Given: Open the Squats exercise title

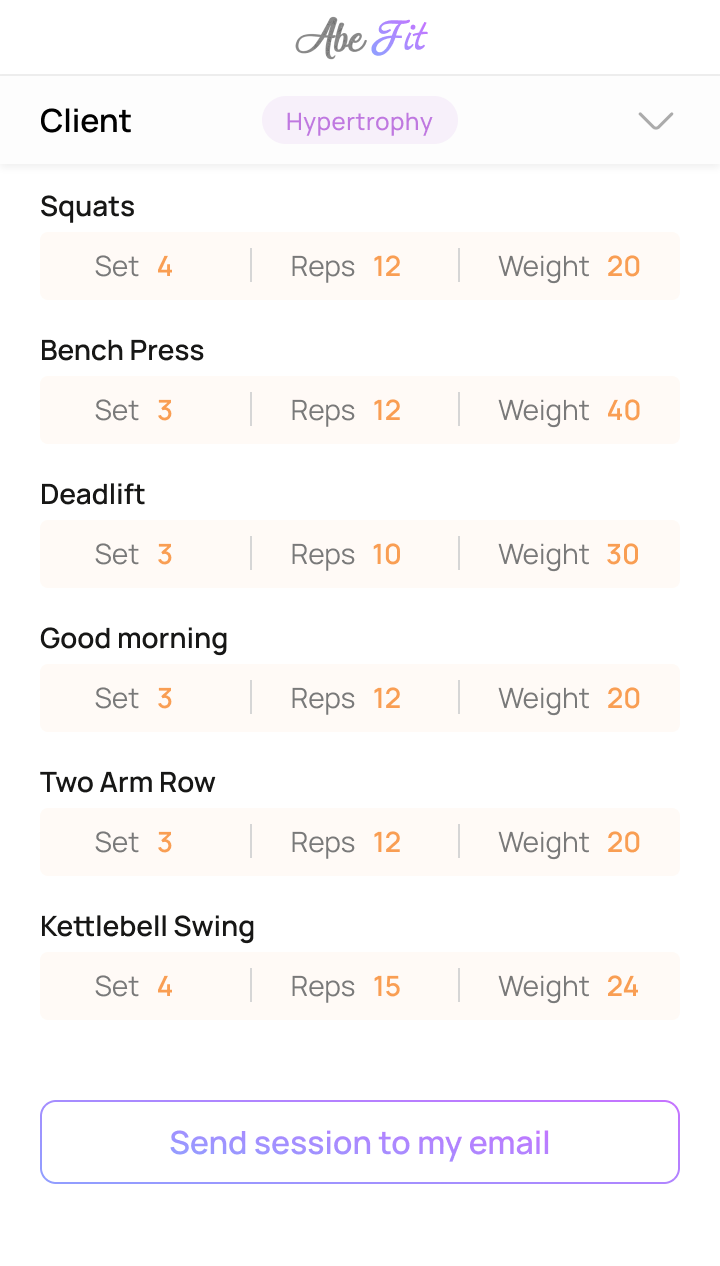Looking at the screenshot, I should tap(88, 206).
